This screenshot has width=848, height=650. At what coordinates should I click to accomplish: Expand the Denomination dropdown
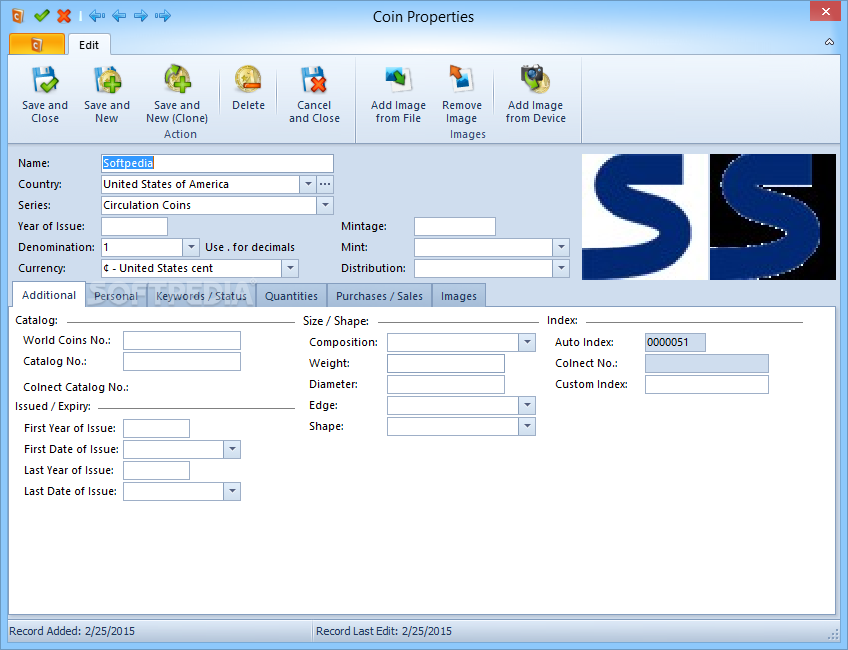[x=191, y=248]
